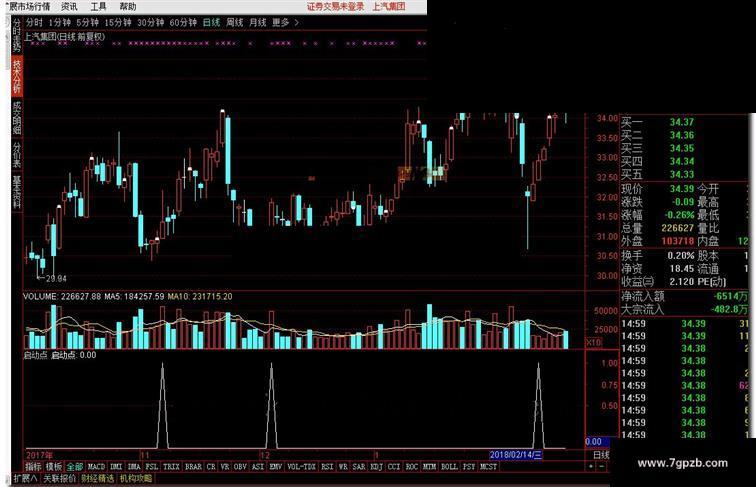The width and height of the screenshot is (756, 487).
Task: Expand the 更多 period options
Action: pos(284,22)
